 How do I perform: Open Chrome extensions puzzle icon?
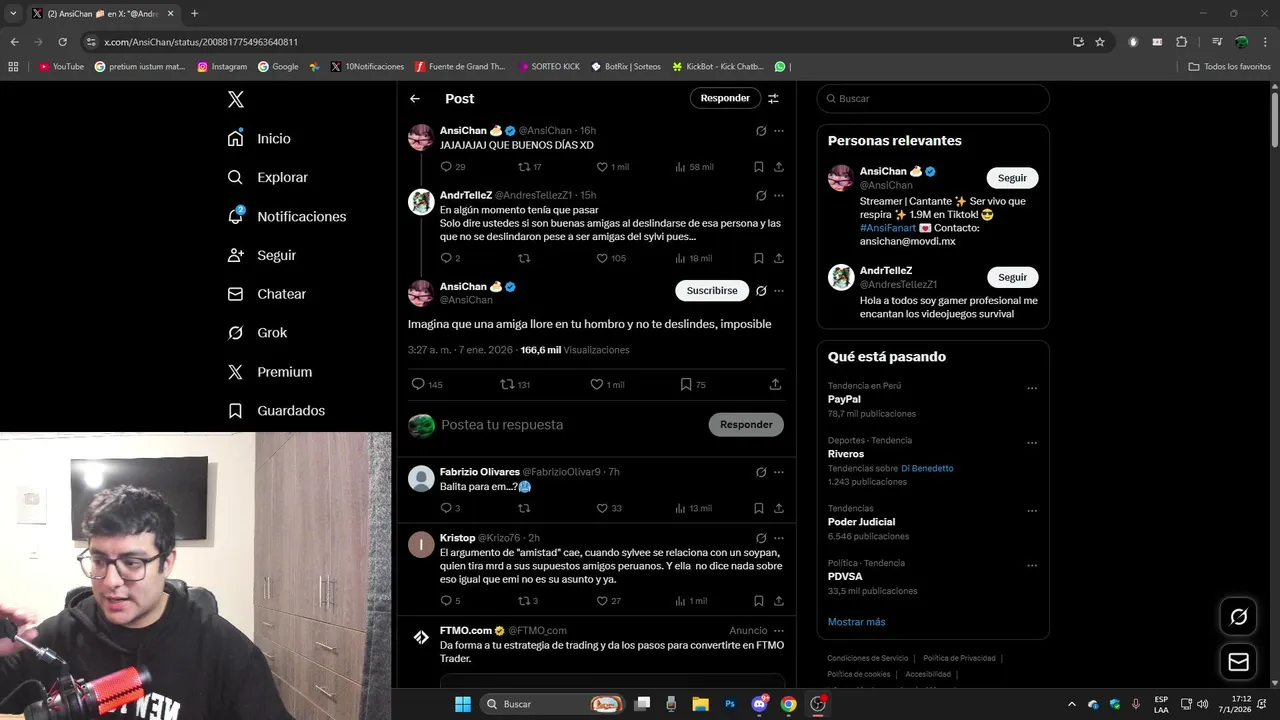(1181, 42)
